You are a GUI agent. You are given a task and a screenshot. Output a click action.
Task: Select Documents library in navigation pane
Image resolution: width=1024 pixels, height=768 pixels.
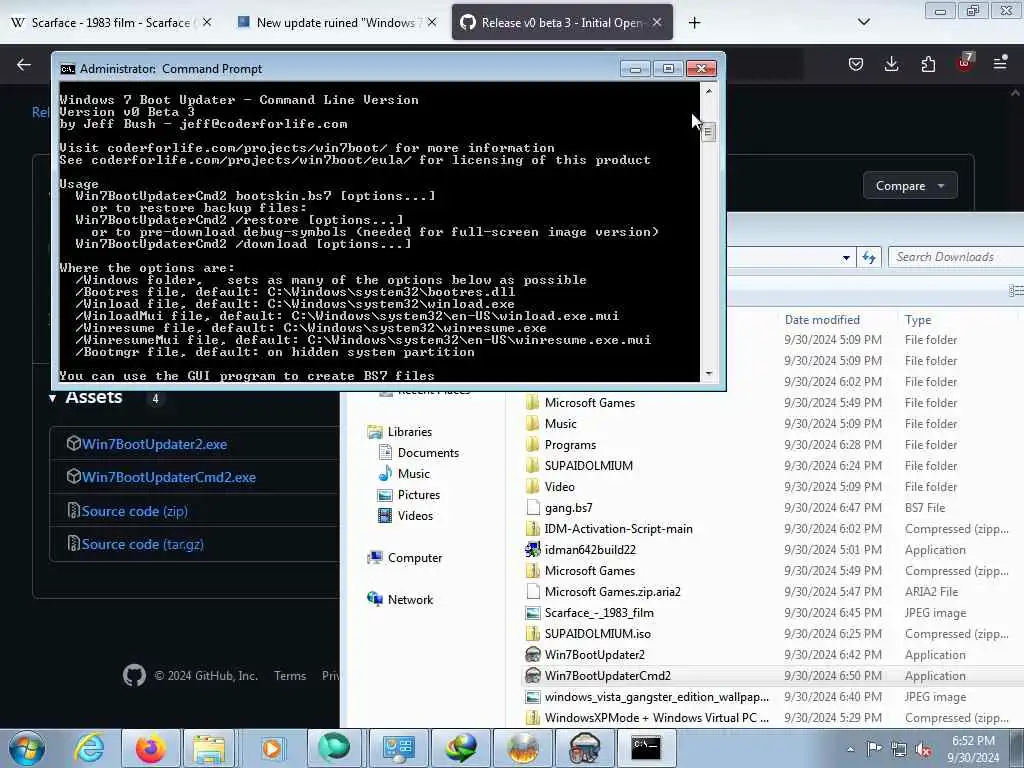428,453
